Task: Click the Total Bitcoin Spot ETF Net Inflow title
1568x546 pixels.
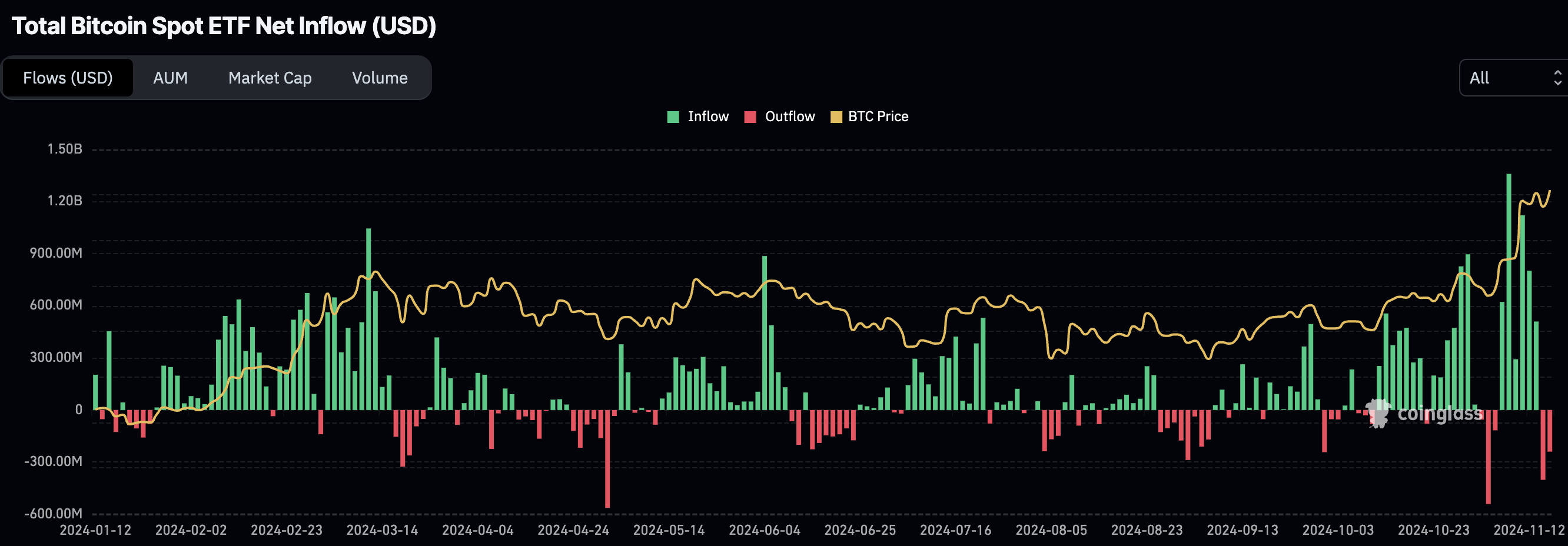Action: click(x=224, y=26)
